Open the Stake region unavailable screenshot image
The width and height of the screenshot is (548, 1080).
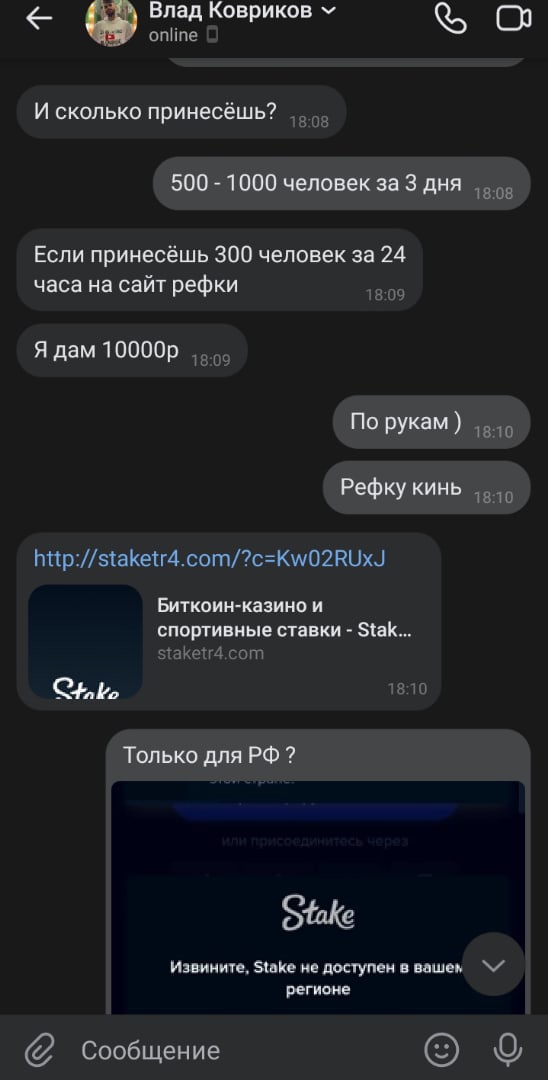point(318,897)
